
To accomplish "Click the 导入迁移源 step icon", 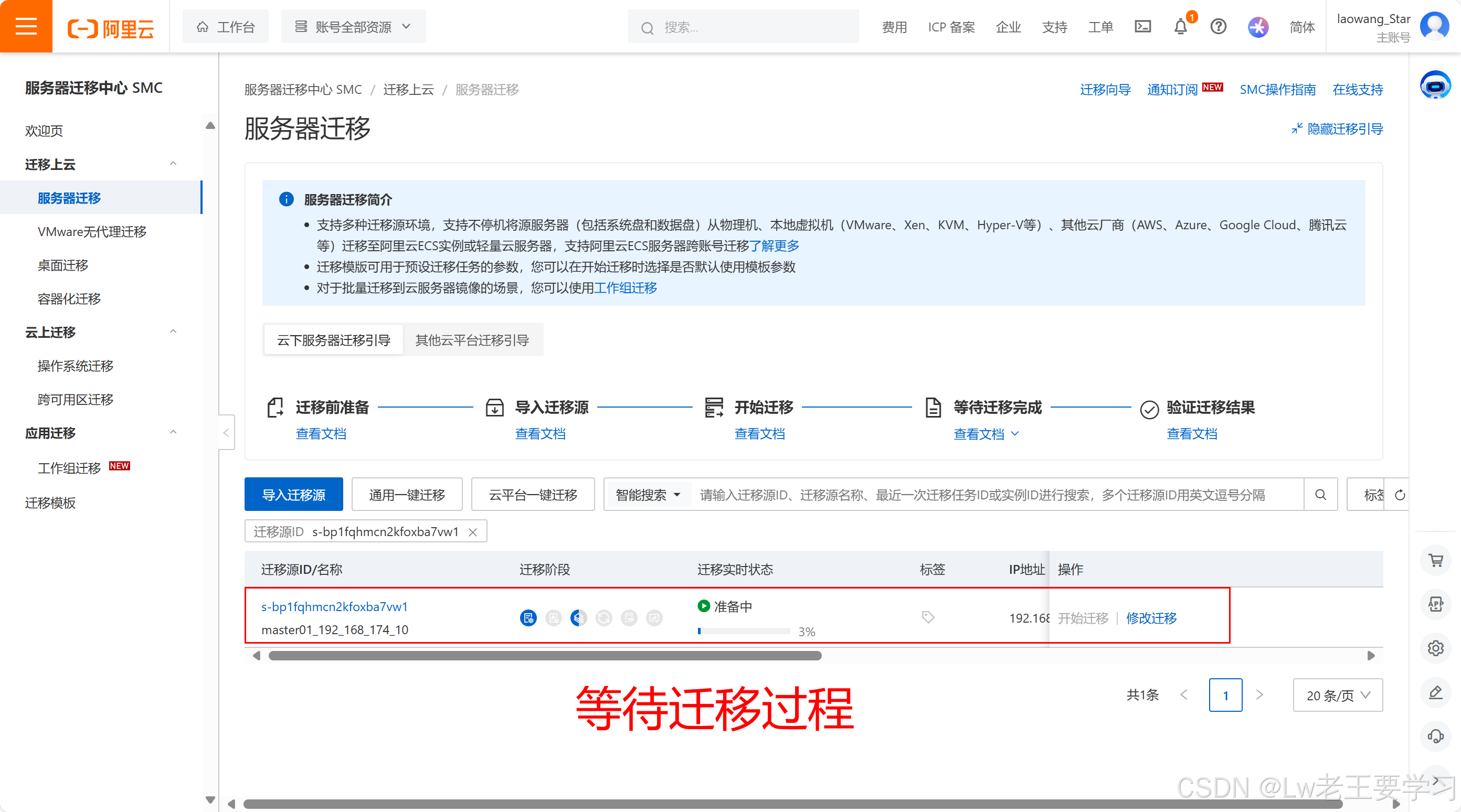I will pyautogui.click(x=494, y=408).
